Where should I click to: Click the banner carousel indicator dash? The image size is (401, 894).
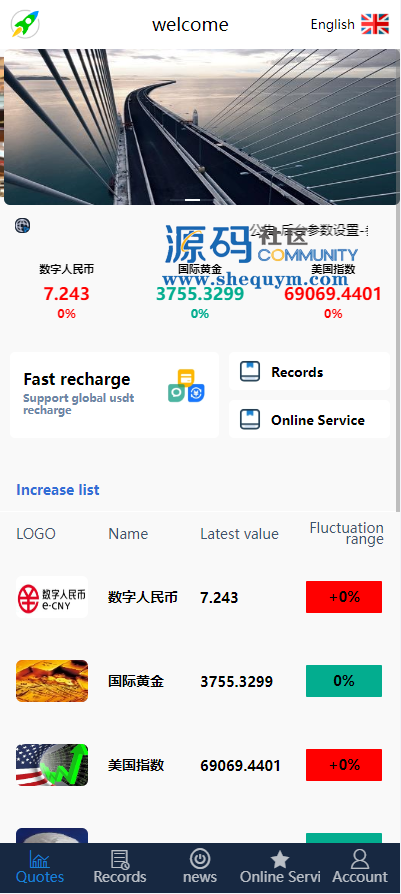pos(193,200)
